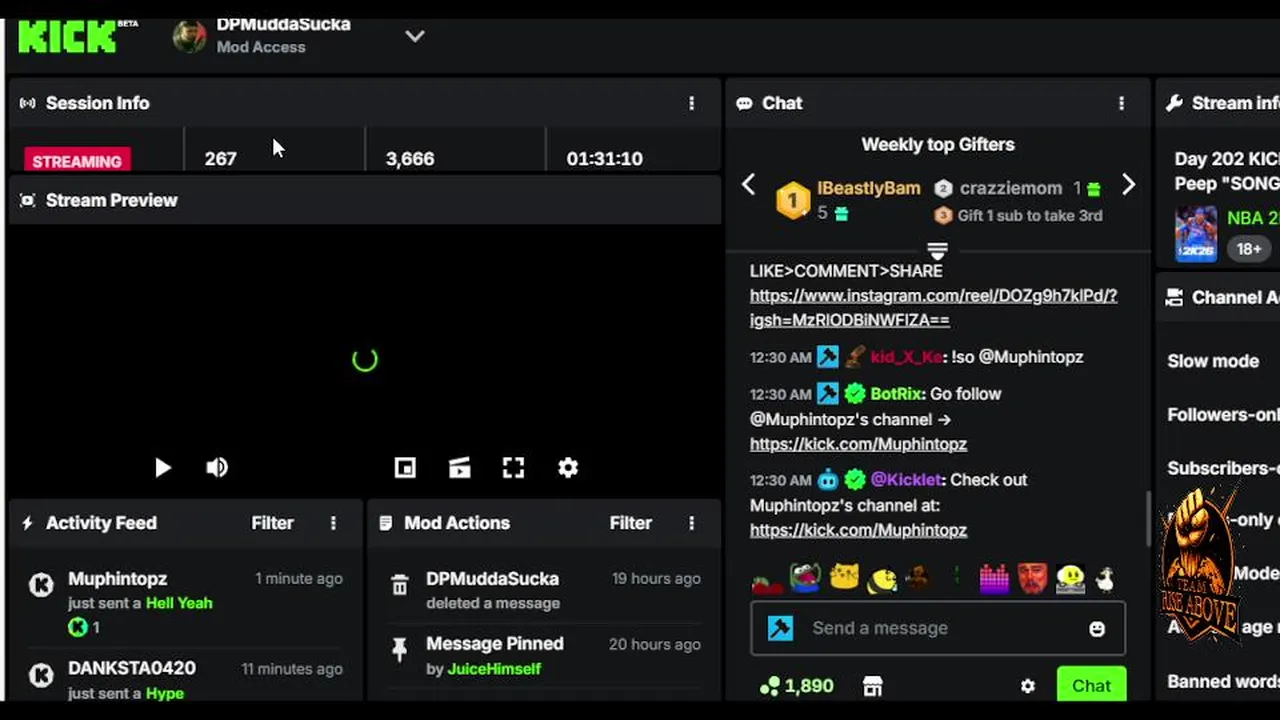Click the BotRix username in chat

(x=896, y=394)
